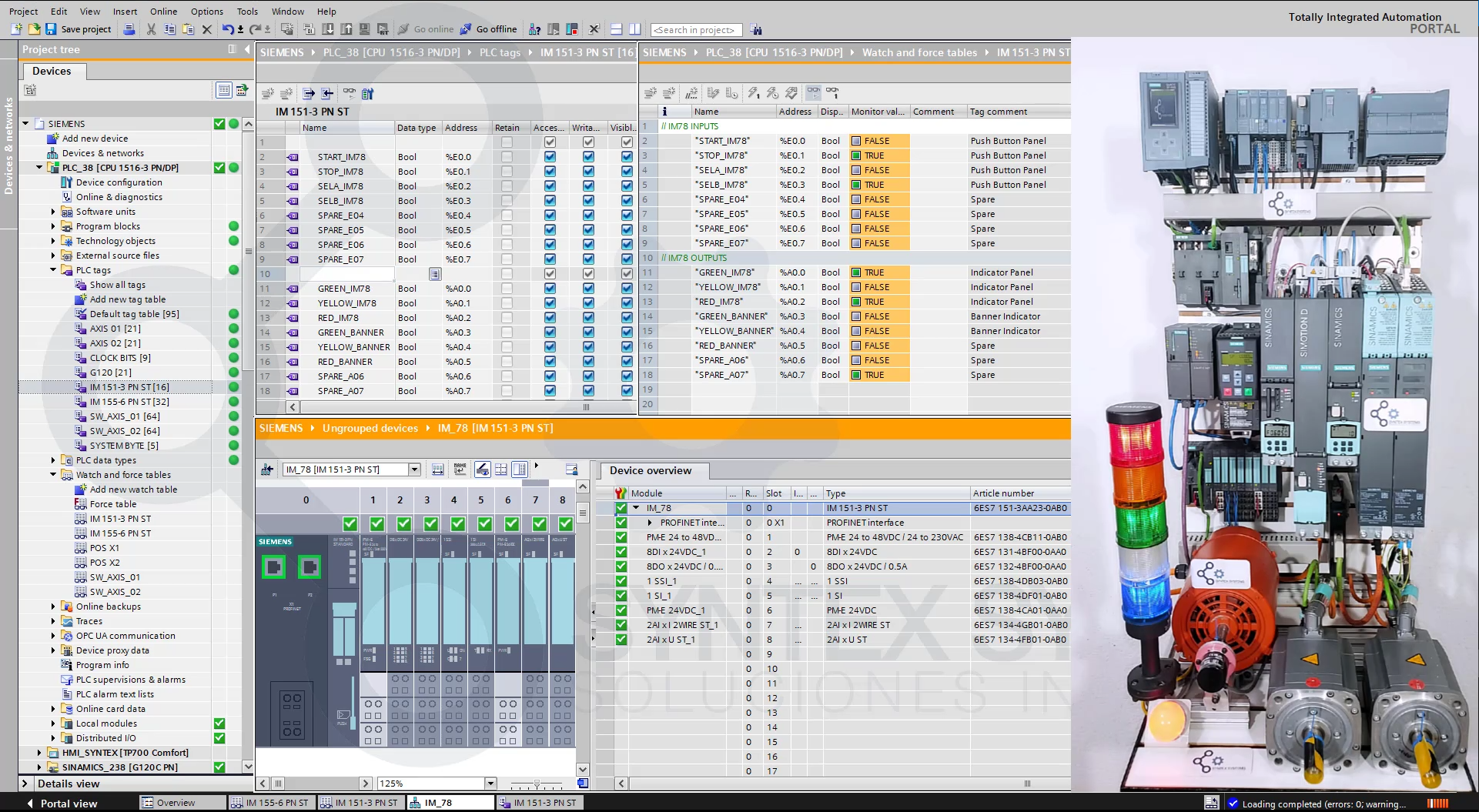This screenshot has width=1479, height=812.
Task: Expand the HMI_SYNTEX tree node
Action: coord(39,753)
